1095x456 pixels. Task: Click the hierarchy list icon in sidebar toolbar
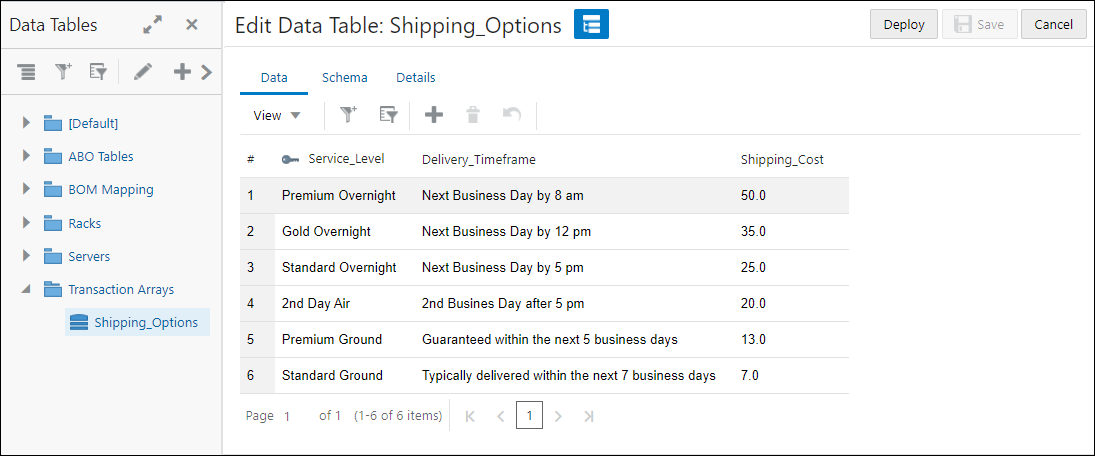pyautogui.click(x=27, y=71)
